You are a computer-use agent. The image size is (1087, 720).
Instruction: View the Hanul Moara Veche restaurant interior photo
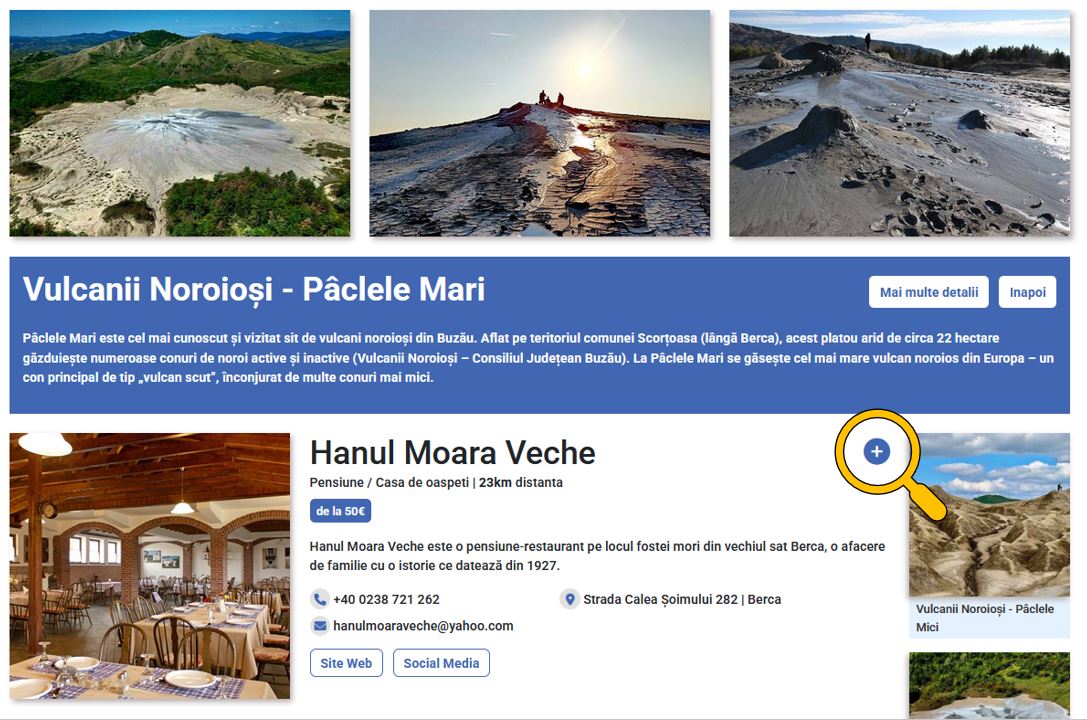coord(150,565)
